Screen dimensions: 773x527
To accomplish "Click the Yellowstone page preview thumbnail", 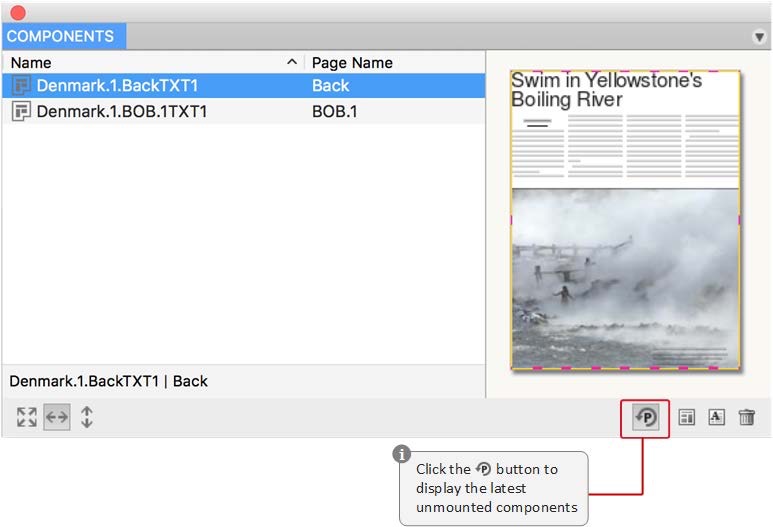I will (x=625, y=220).
